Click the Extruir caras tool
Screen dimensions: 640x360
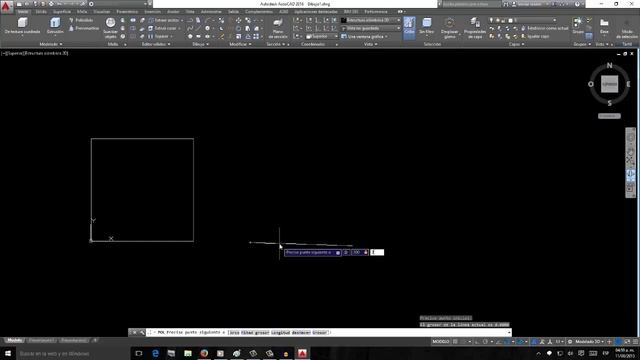tap(163, 28)
